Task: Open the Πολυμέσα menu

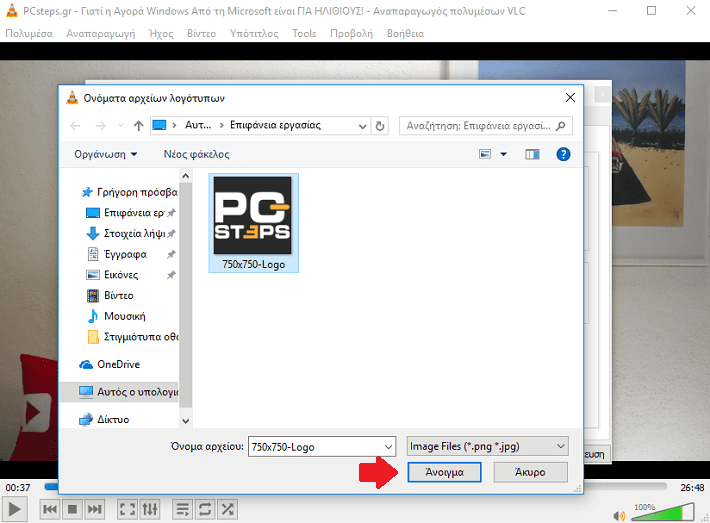Action: 29,34
